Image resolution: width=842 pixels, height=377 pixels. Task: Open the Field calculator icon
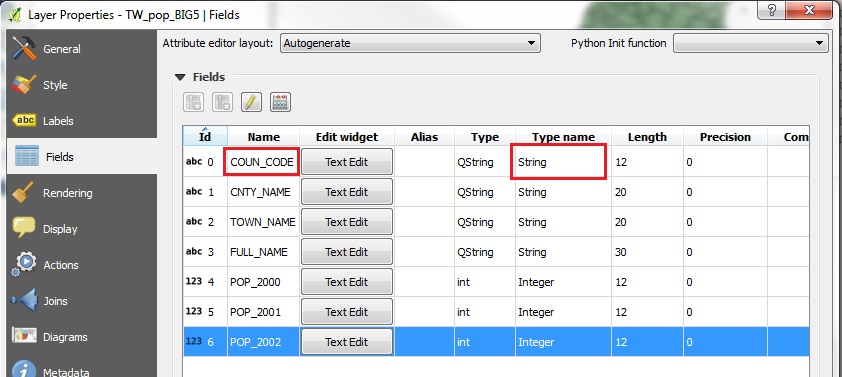tap(280, 102)
